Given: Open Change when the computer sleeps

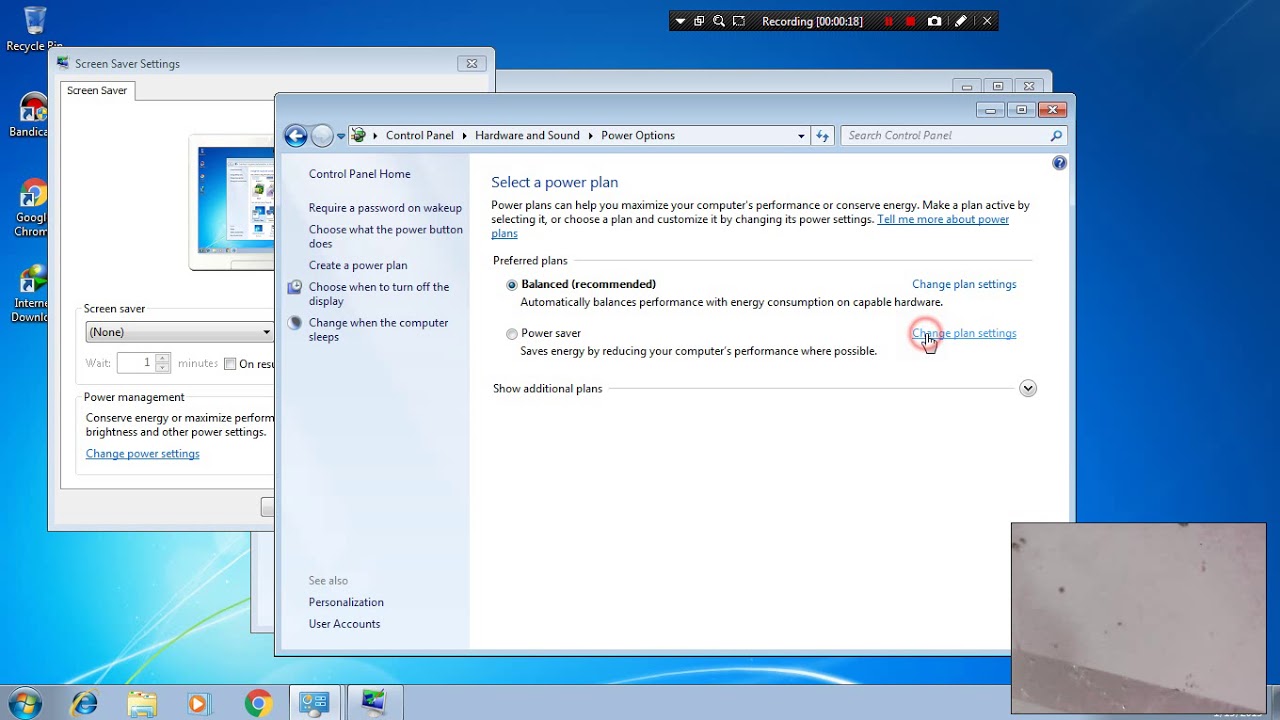Looking at the screenshot, I should (x=378, y=330).
